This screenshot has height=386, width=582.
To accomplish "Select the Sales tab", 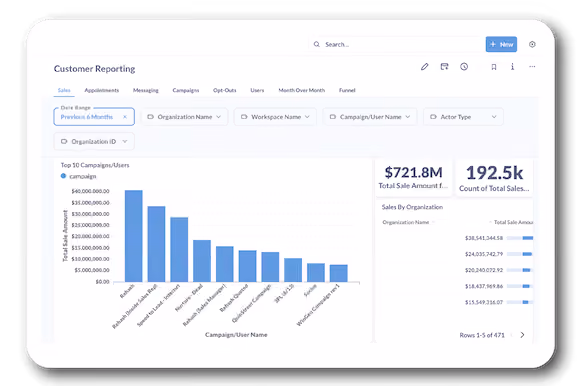I will tap(64, 90).
